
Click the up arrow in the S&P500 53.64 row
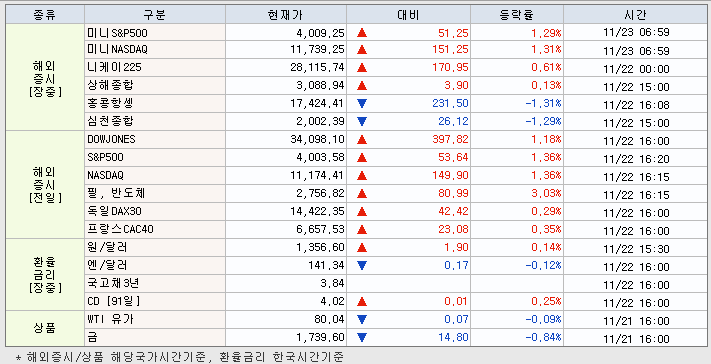(x=362, y=158)
